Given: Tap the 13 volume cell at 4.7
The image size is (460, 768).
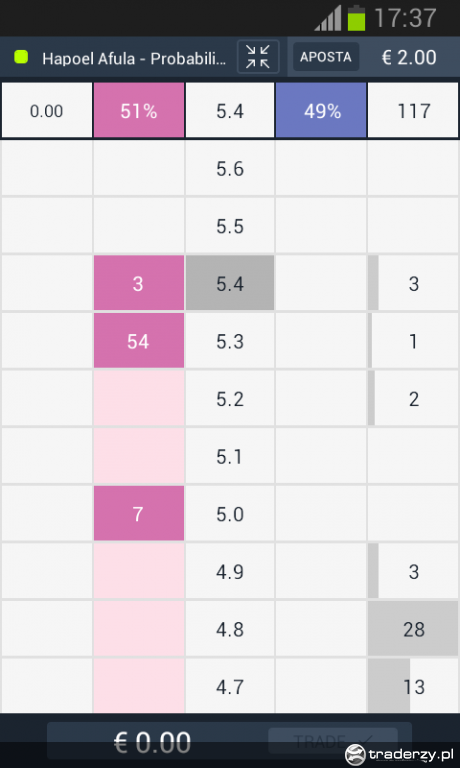Looking at the screenshot, I should coord(413,686).
